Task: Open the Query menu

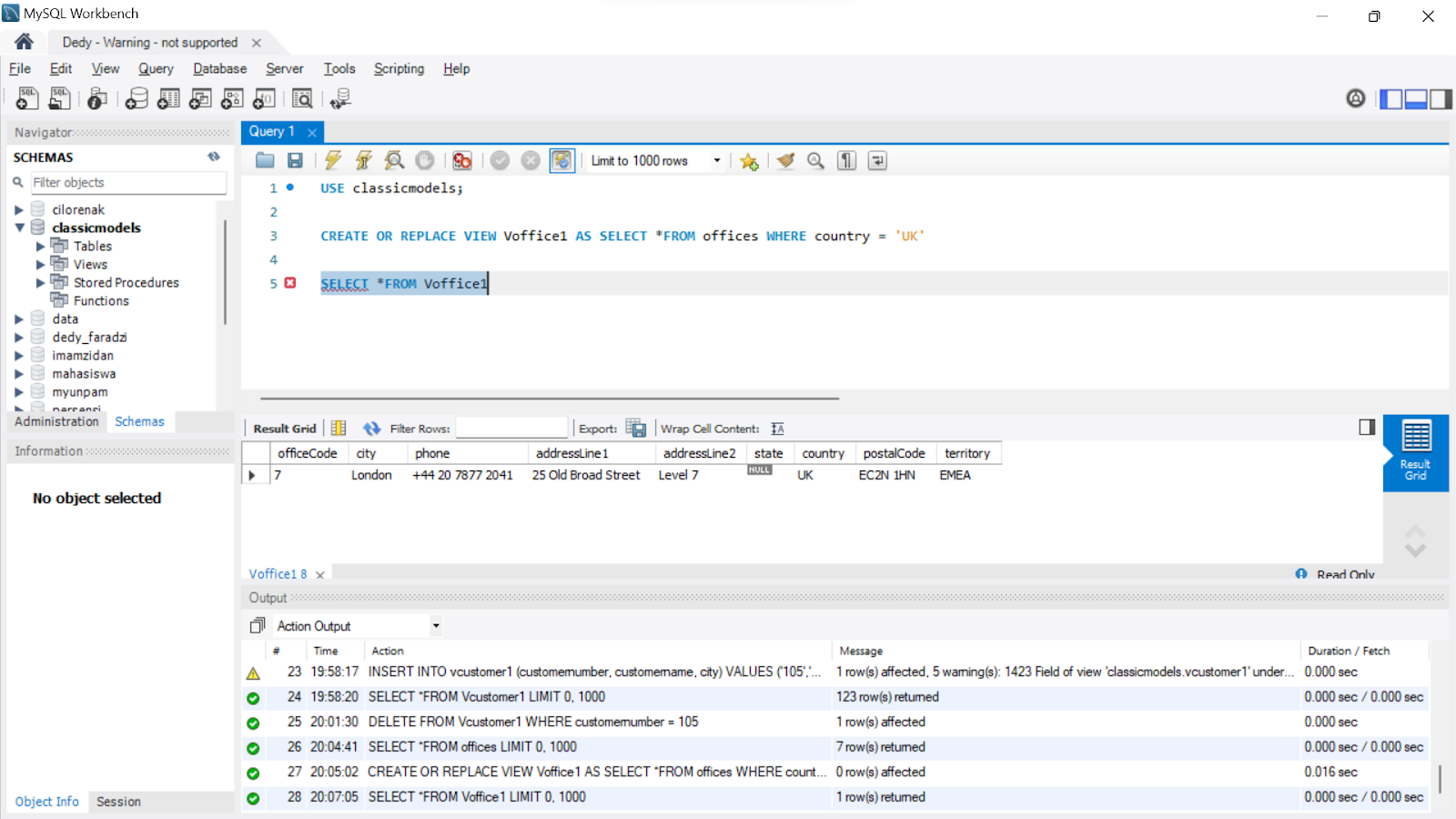Action: pyautogui.click(x=156, y=68)
